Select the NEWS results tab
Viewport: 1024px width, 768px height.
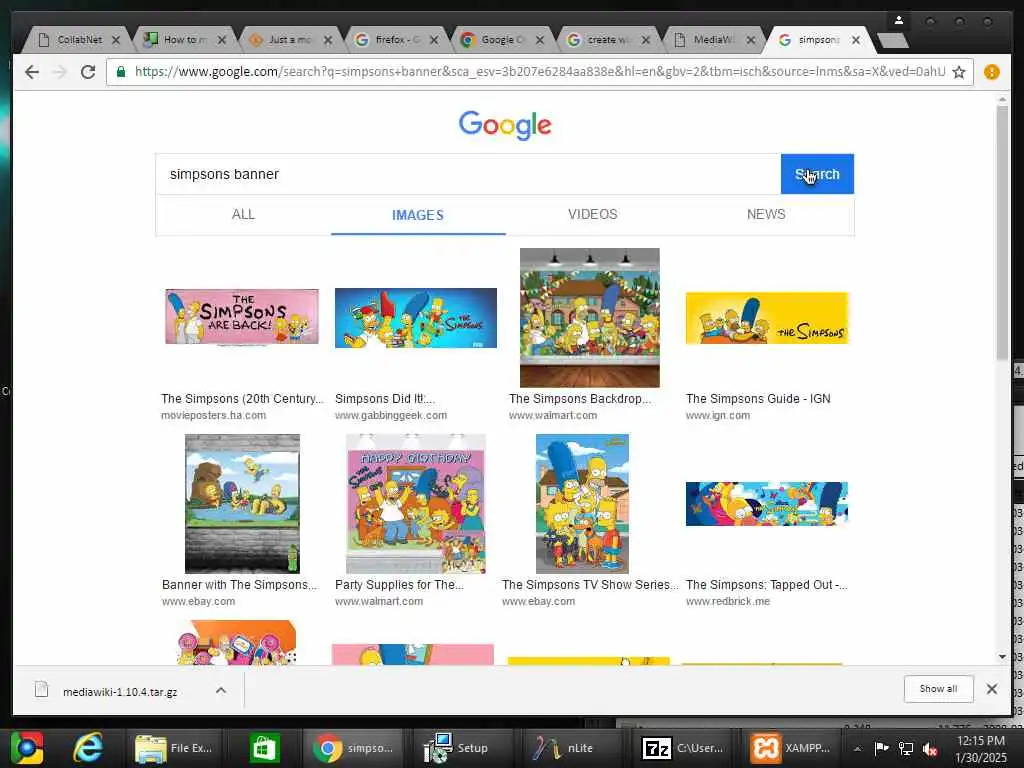coord(766,214)
